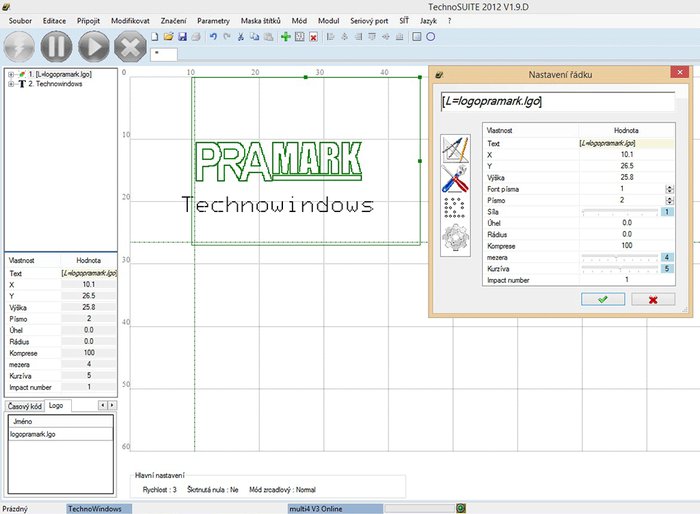Click multi4 V3 Online in the status bar
The width and height of the screenshot is (700, 514).
(335, 509)
